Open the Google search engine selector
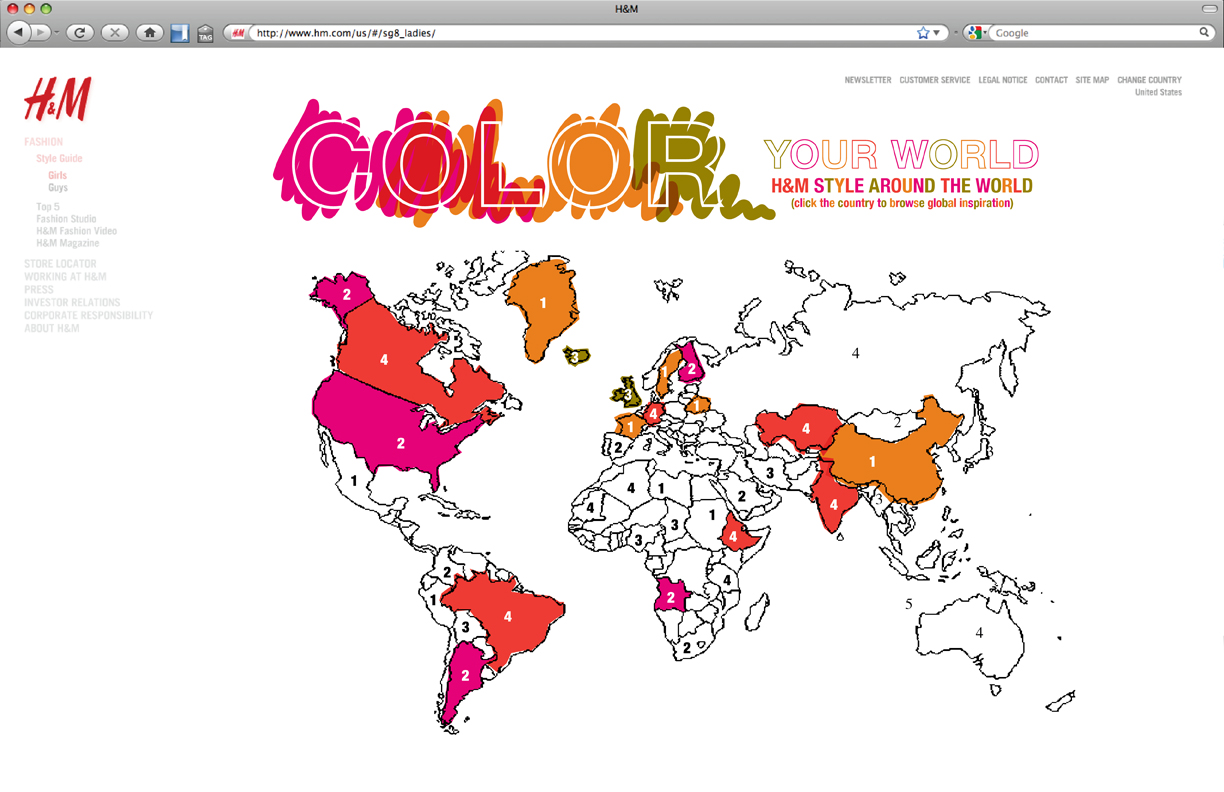The height and width of the screenshot is (792, 1224). click(977, 33)
